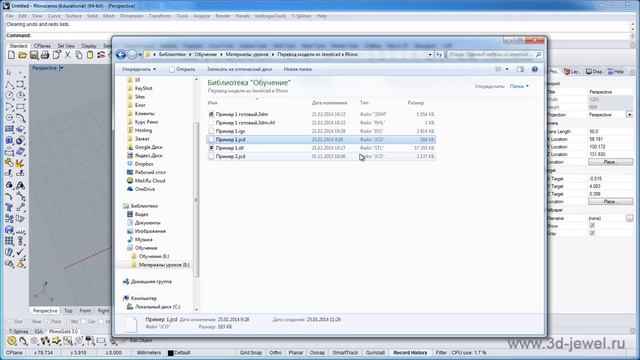The image size is (640, 360).
Task: Open File menu in Rhino
Action: (9, 16)
